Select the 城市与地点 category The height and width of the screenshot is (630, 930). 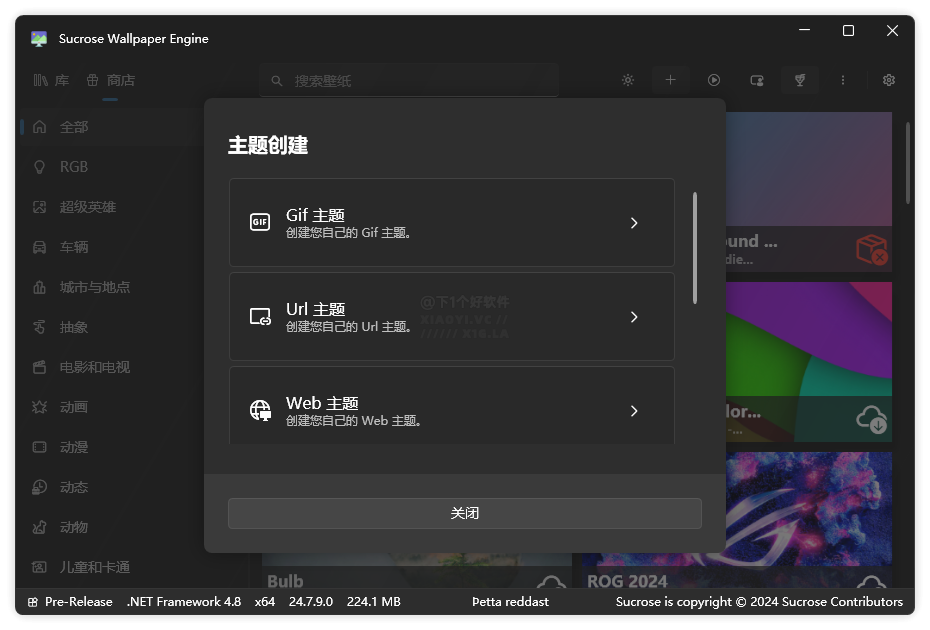(112, 287)
